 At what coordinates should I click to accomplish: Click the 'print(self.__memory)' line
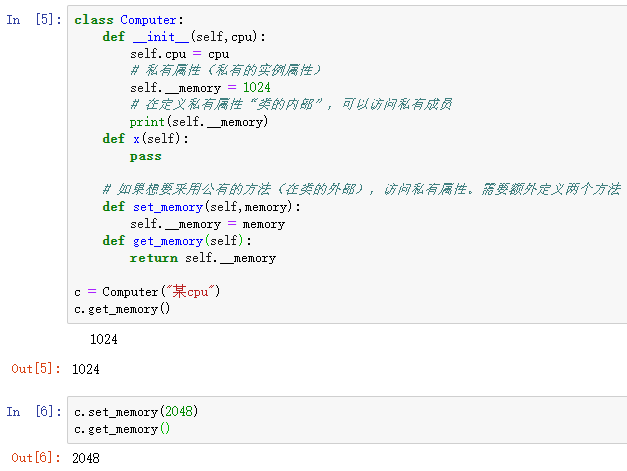[199, 122]
